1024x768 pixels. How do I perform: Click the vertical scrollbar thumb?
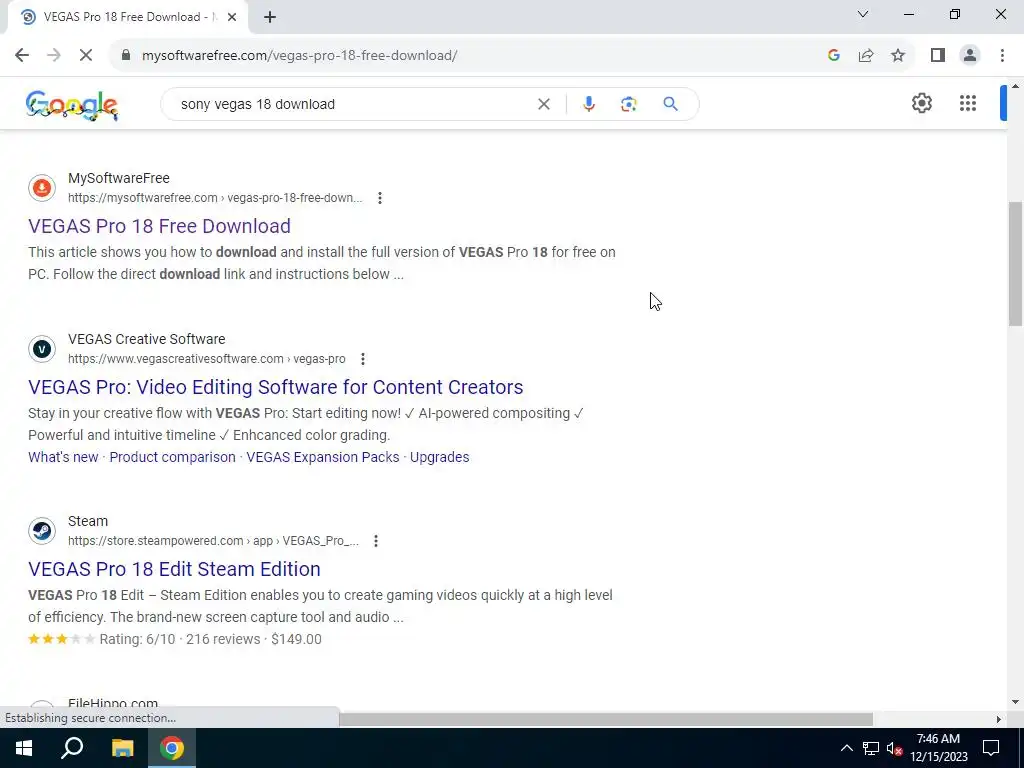coord(1016,264)
